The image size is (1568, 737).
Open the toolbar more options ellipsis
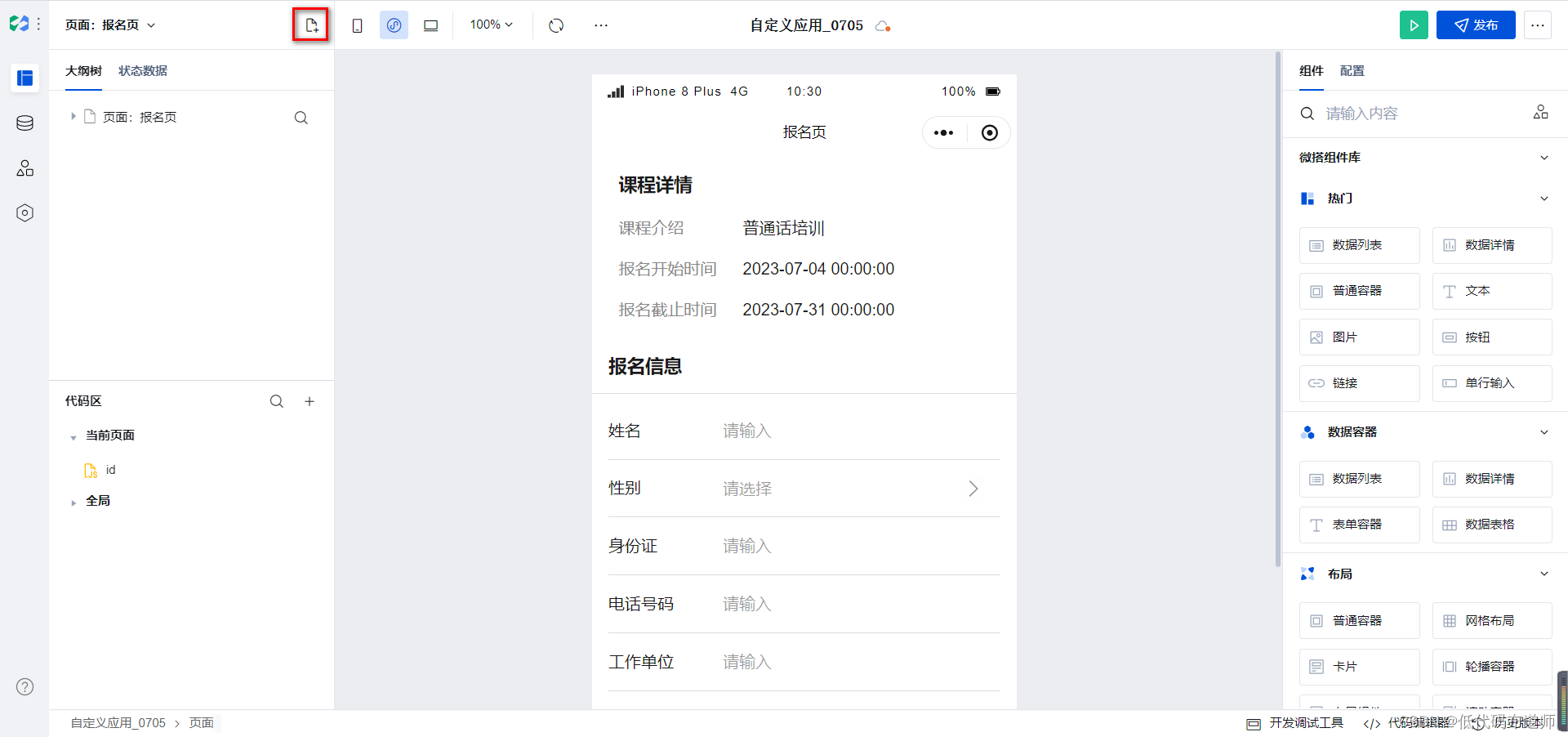click(601, 25)
